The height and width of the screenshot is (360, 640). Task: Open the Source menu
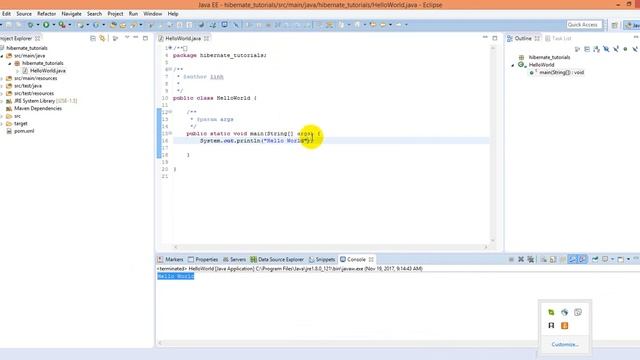[24, 13]
